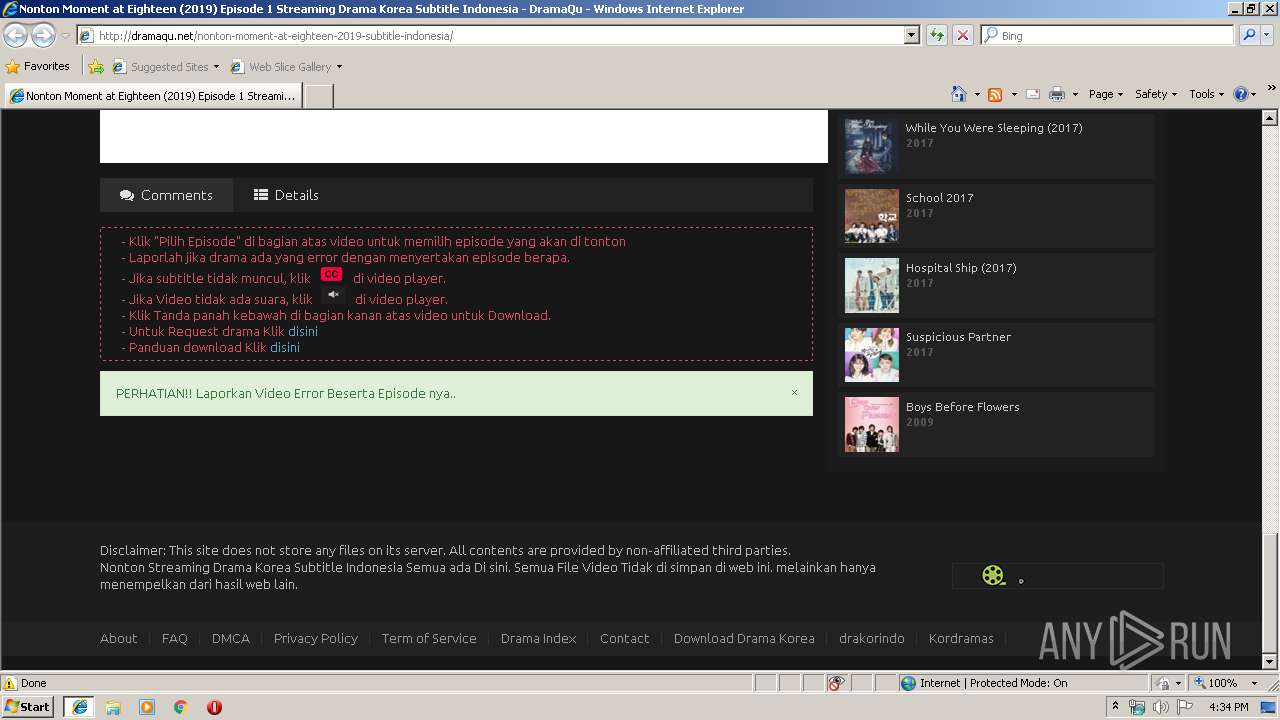Expand the Print icon dropdown arrow
The image size is (1280, 720).
click(x=1075, y=94)
